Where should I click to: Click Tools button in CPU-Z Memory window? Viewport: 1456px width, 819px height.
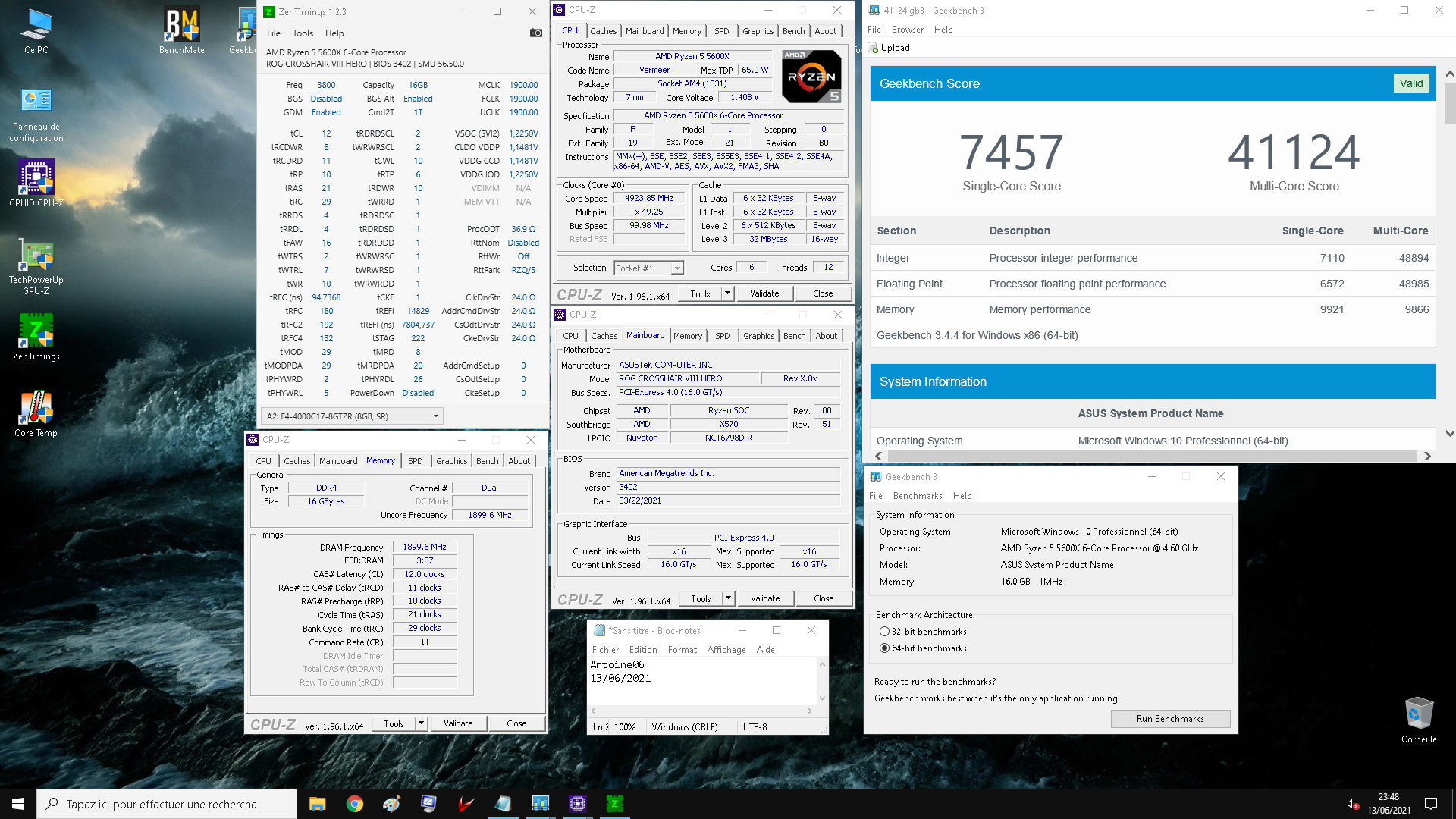click(394, 723)
